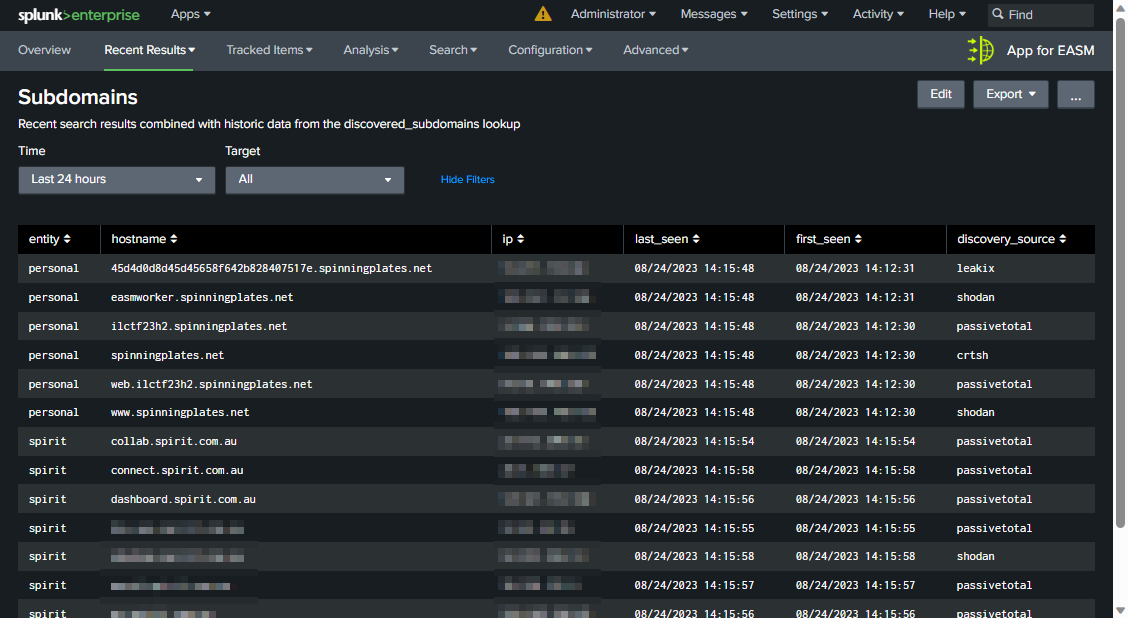
Task: Click the Hide Filters link
Action: 468,180
